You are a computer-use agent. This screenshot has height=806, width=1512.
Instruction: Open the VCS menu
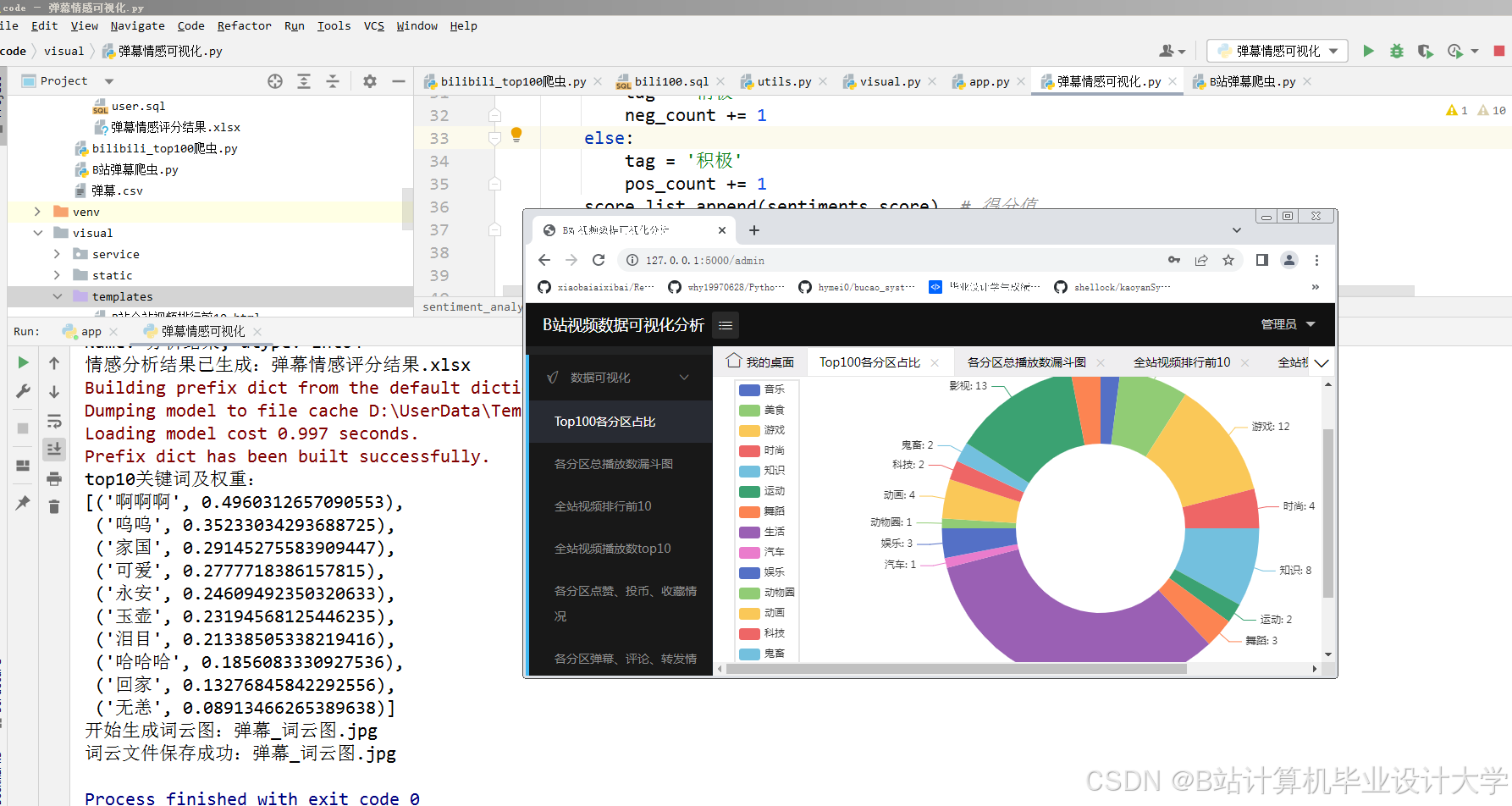point(374,26)
